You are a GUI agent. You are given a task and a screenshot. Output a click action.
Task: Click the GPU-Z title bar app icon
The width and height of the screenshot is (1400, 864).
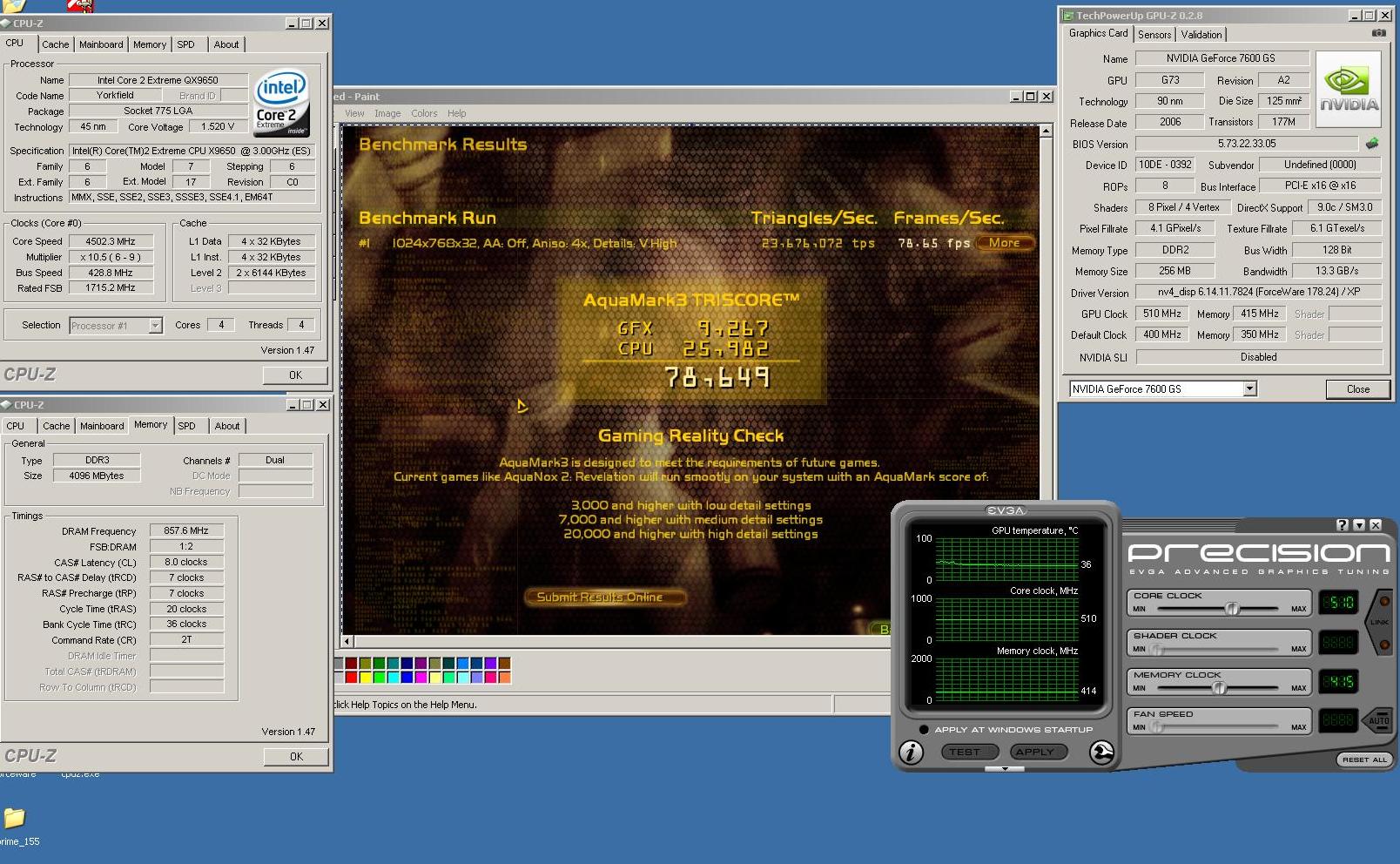[x=1067, y=16]
